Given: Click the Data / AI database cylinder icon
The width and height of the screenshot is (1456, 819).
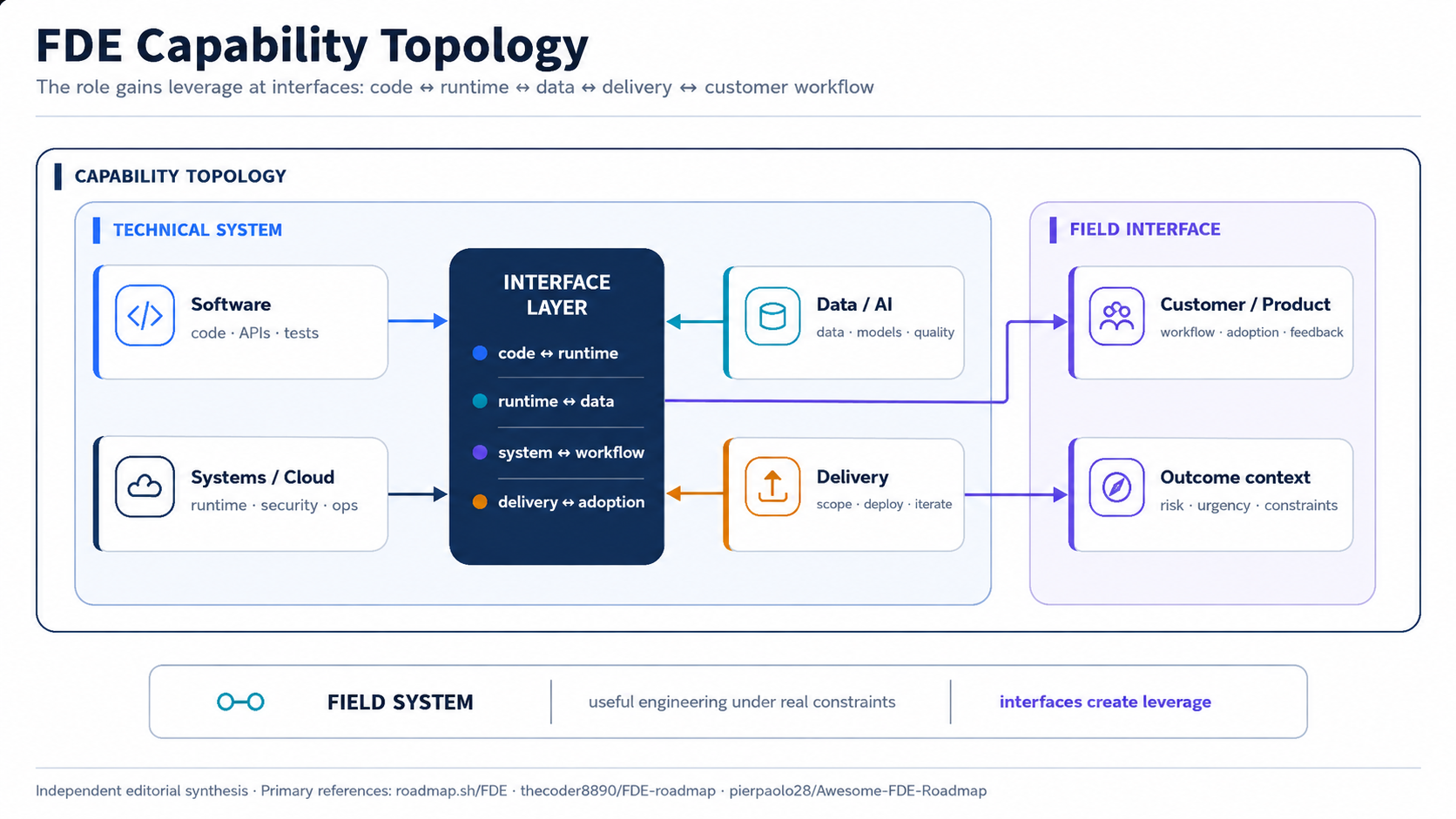Looking at the screenshot, I should pos(772,316).
